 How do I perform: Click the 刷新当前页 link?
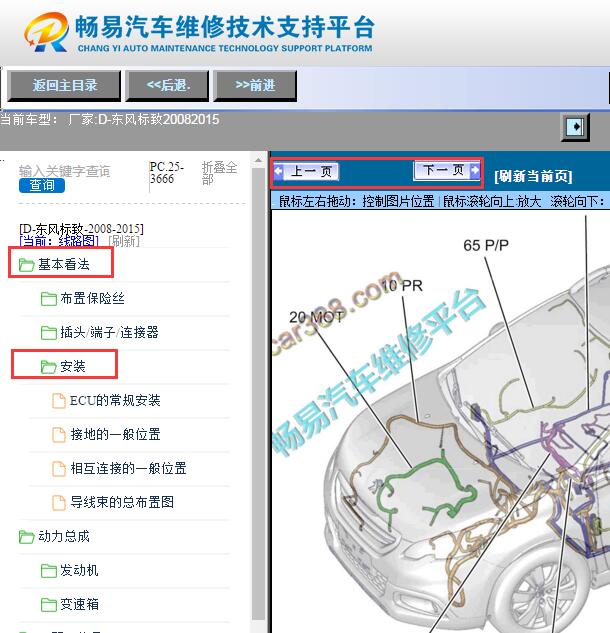tap(533, 176)
